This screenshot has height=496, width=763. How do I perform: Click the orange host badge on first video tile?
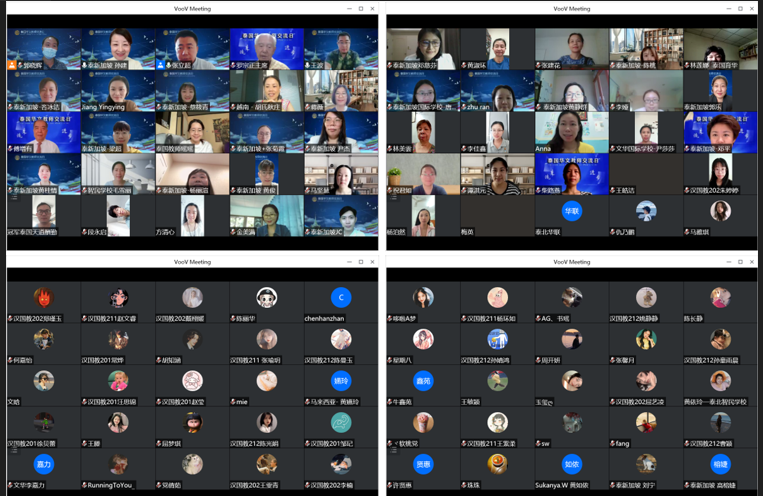tap(12, 65)
